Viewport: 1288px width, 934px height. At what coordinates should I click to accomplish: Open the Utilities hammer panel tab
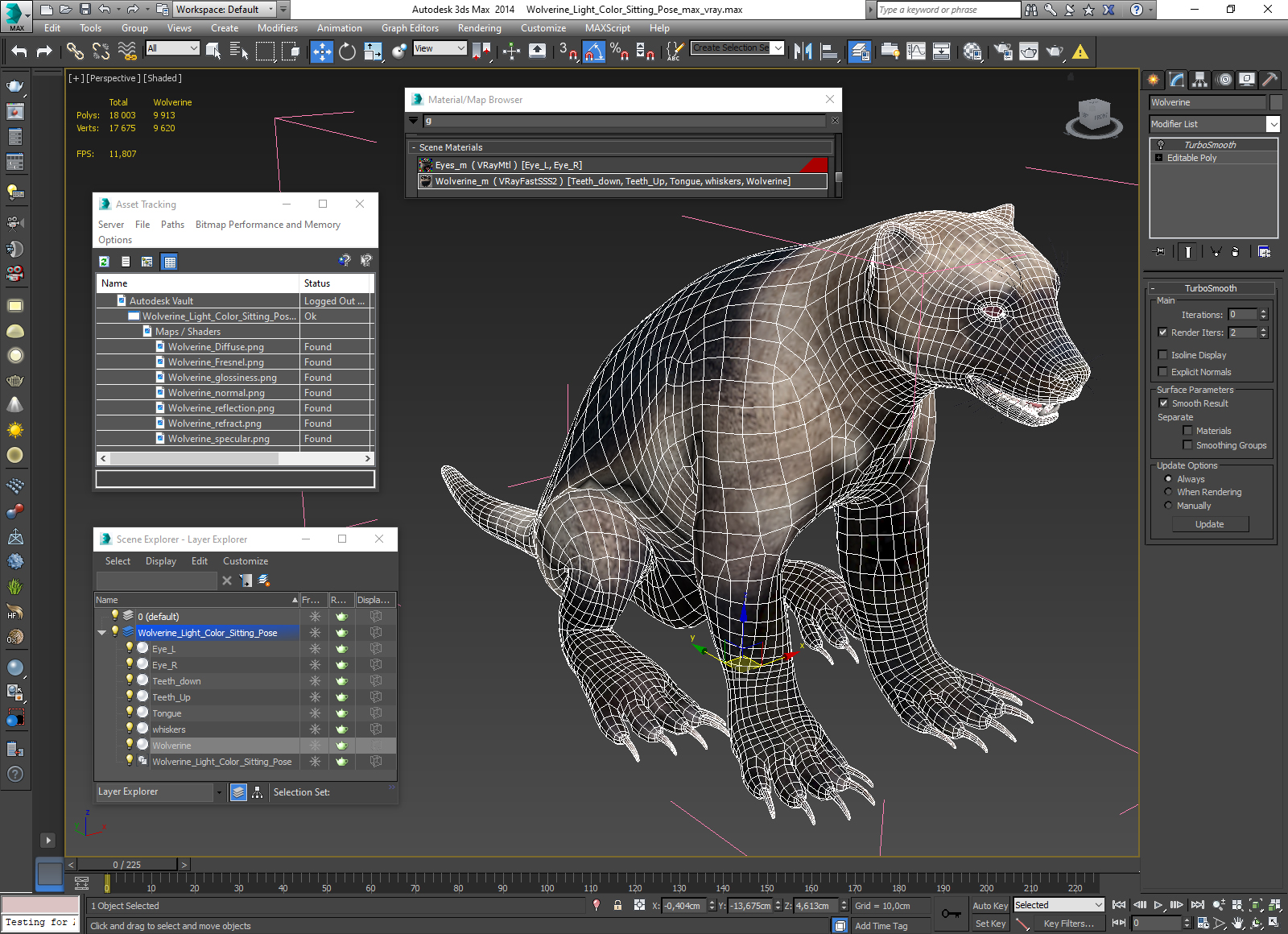tap(1269, 79)
